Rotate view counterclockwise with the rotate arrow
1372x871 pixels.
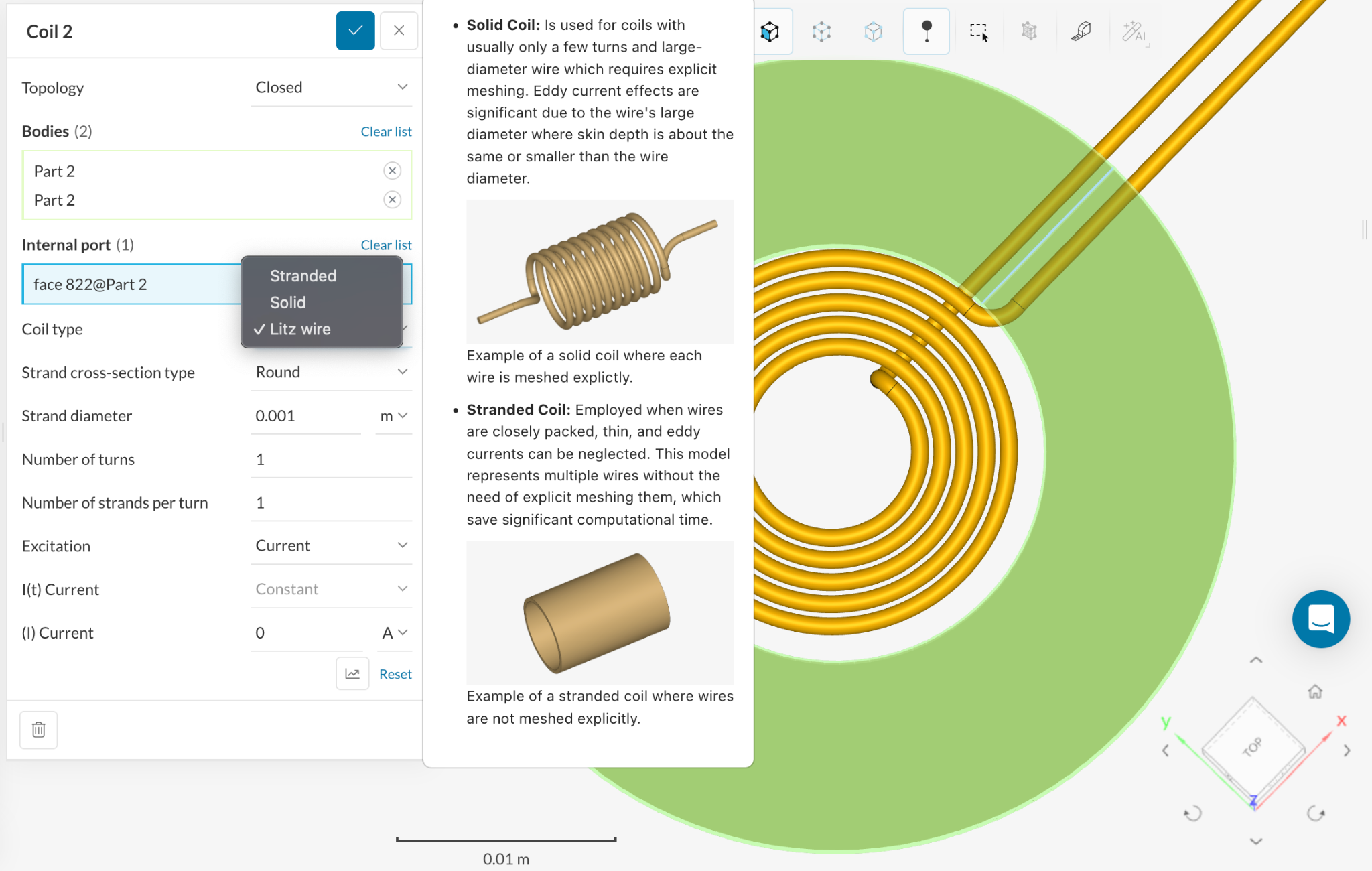[1194, 813]
